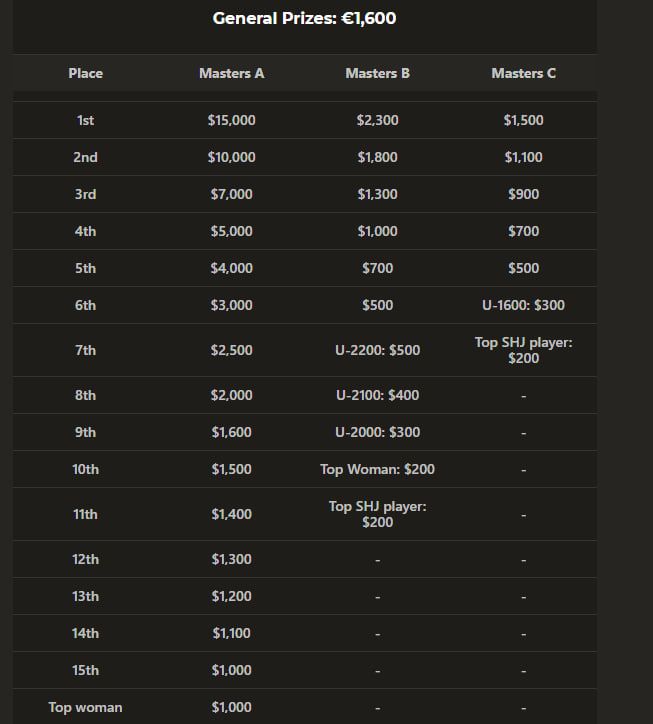Select the $10,000 second place prize
Image resolution: width=653 pixels, height=724 pixels.
(x=231, y=157)
